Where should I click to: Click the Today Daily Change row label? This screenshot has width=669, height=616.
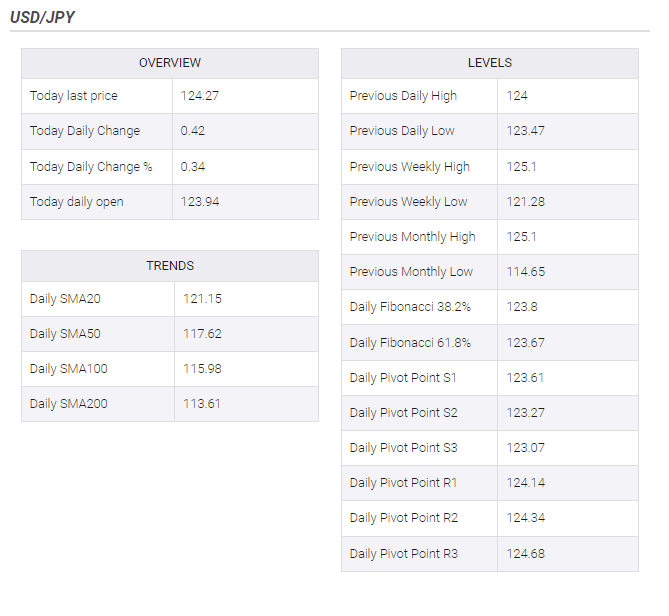click(85, 131)
